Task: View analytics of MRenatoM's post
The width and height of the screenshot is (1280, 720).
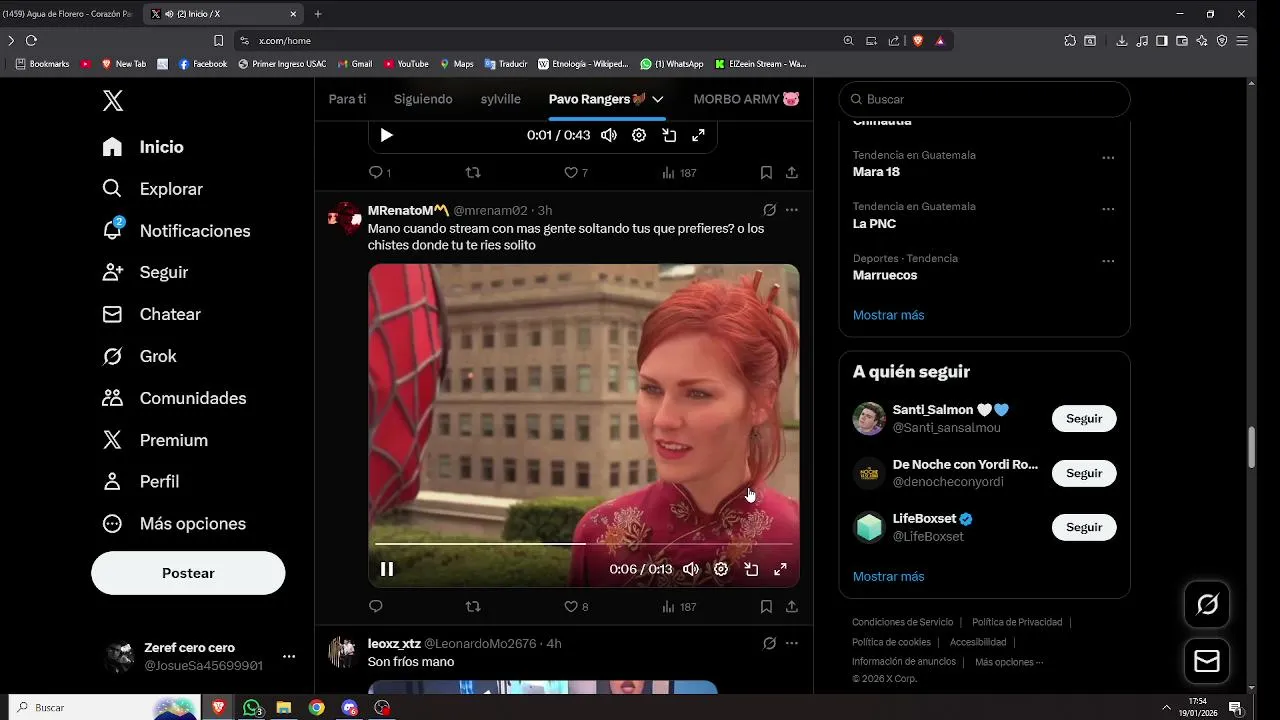Action: (x=679, y=606)
